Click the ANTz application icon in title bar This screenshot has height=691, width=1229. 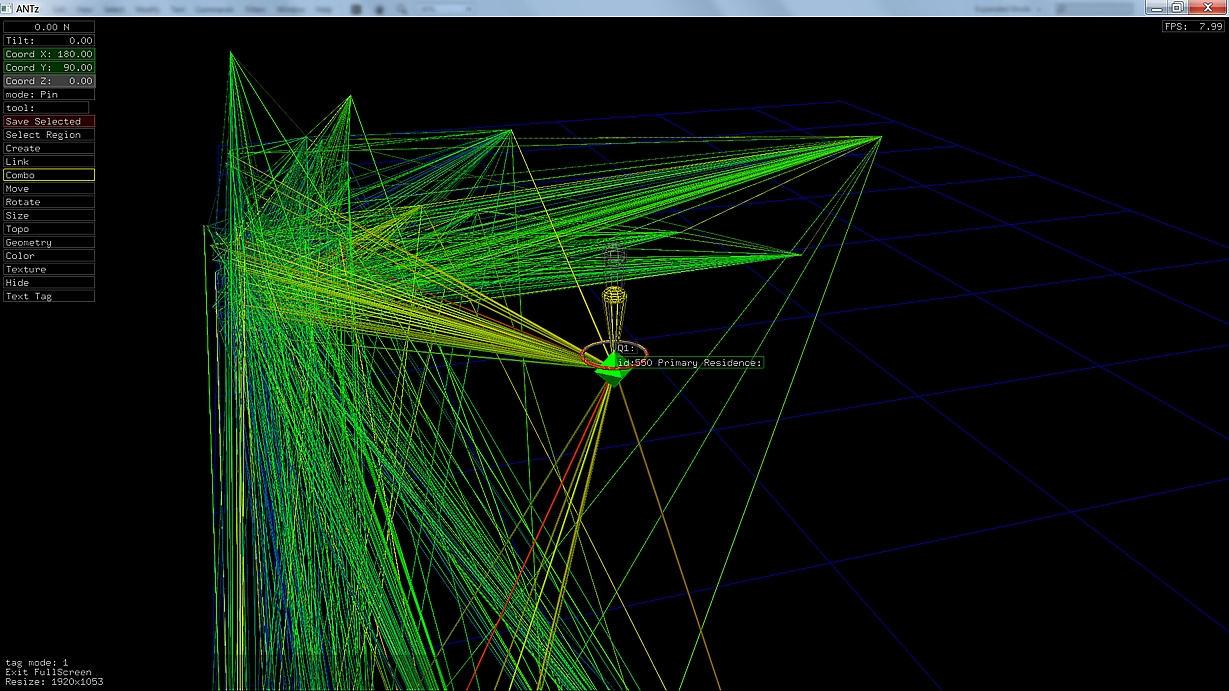click(7, 8)
